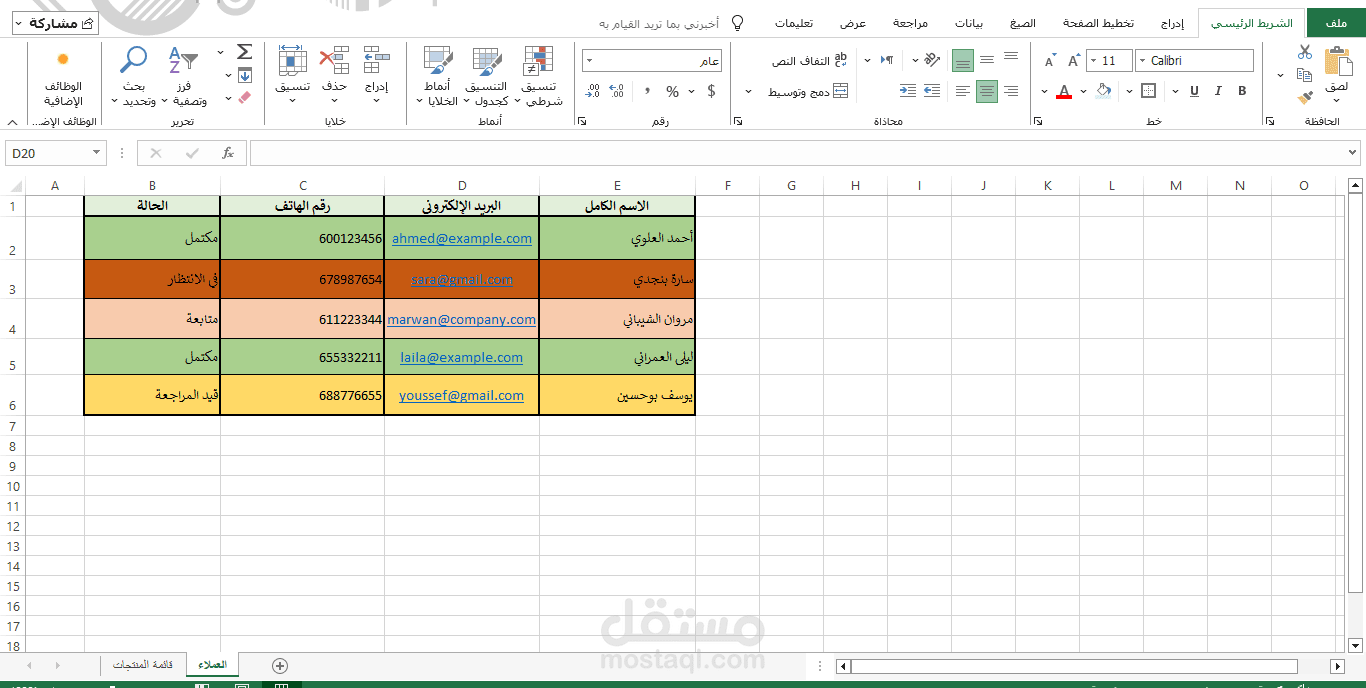Click the Copy icon in clipboard group
The width and height of the screenshot is (1366, 688).
click(1305, 75)
